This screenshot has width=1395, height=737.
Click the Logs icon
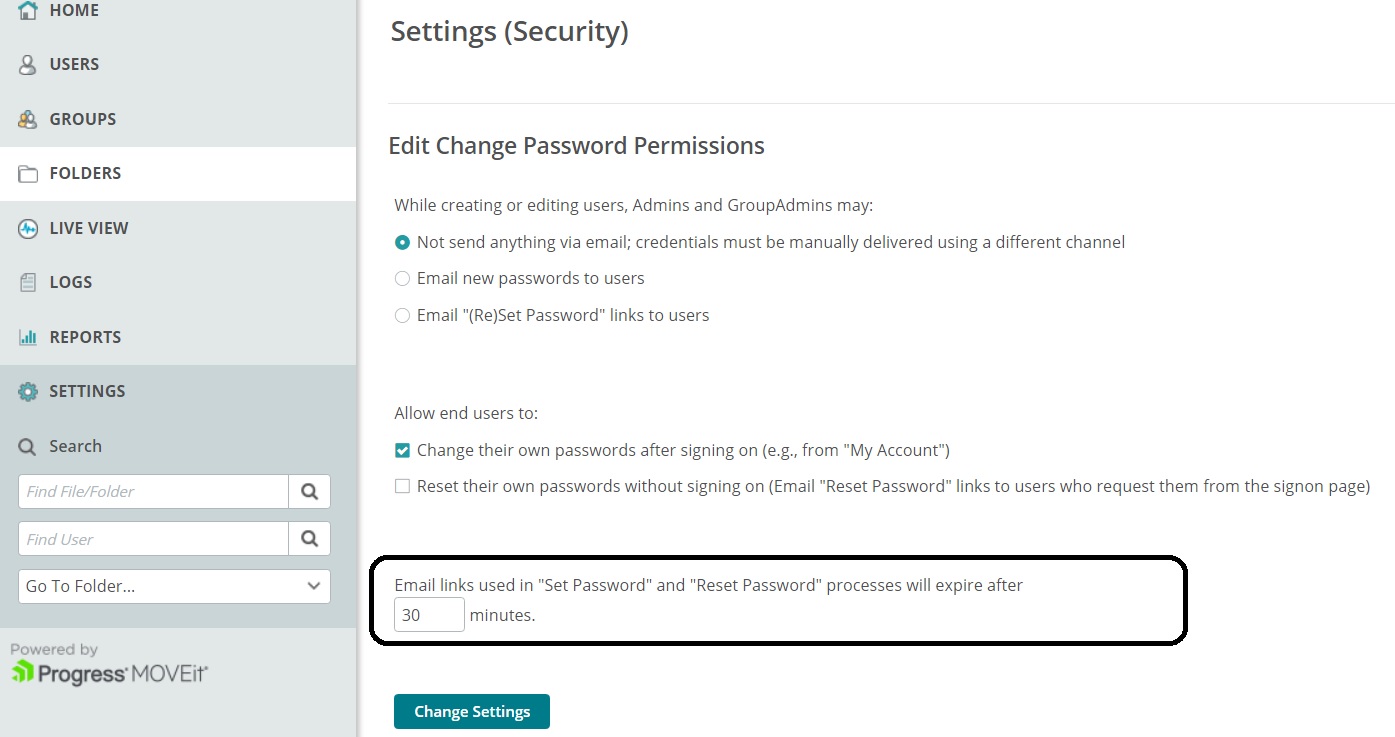(27, 281)
